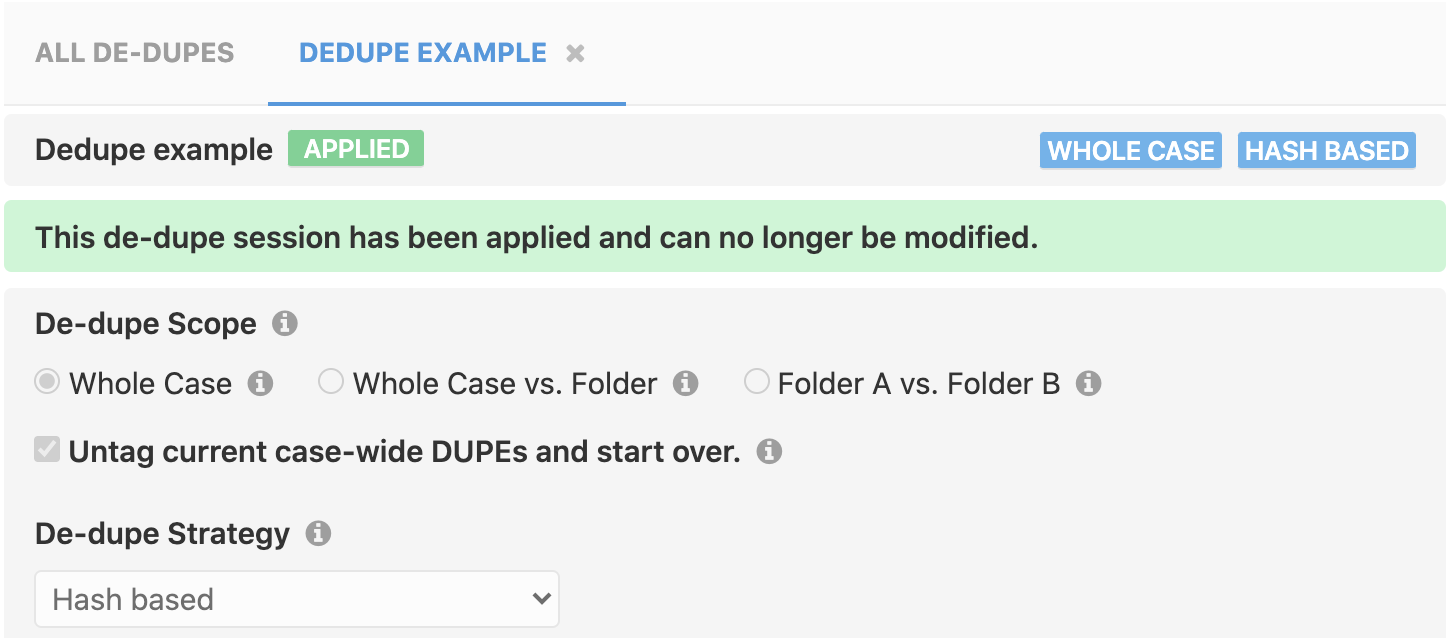Toggle the Untag current case-wide DUPEs checkbox
The width and height of the screenshot is (1450, 638).
click(46, 450)
